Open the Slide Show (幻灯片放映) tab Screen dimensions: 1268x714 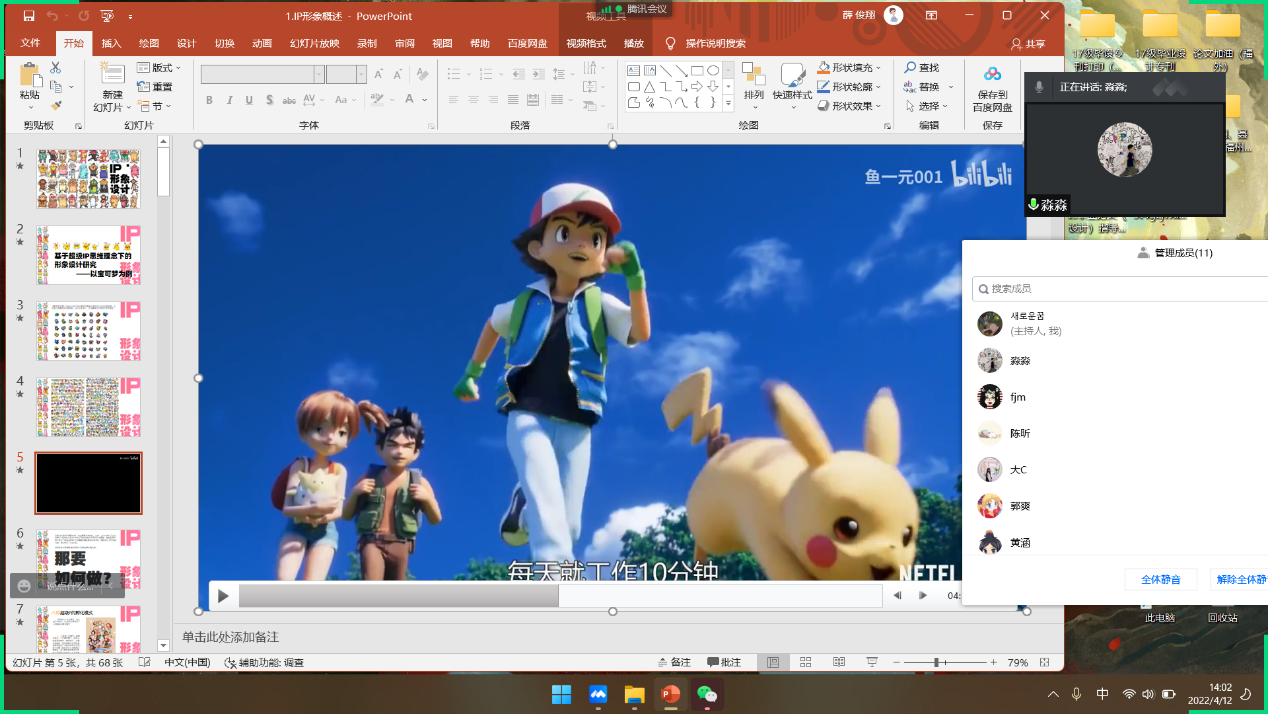[315, 44]
